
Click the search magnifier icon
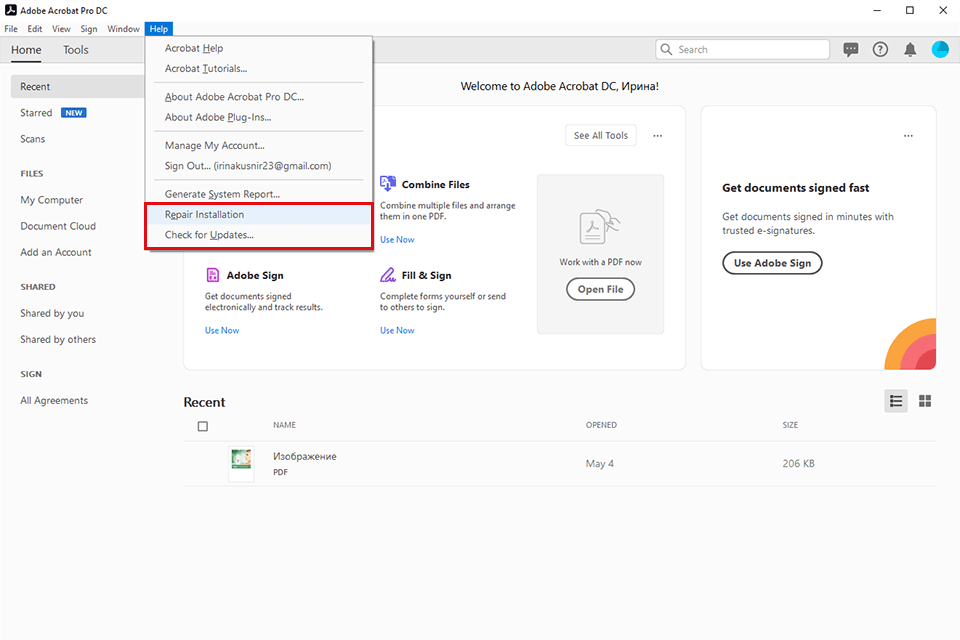[x=666, y=49]
